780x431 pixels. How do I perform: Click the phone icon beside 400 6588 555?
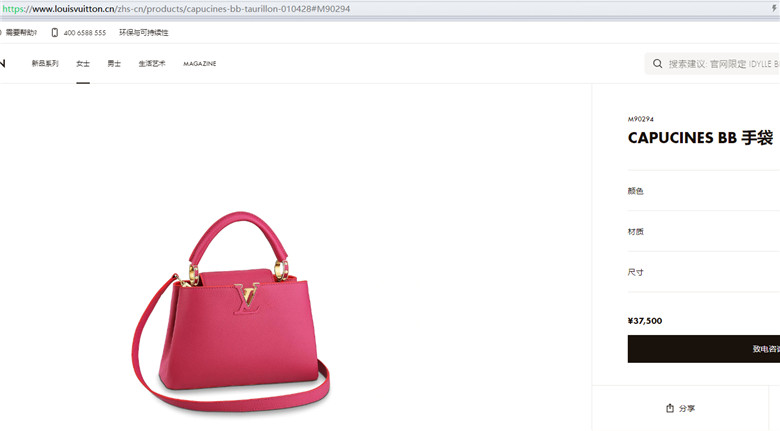tap(55, 32)
